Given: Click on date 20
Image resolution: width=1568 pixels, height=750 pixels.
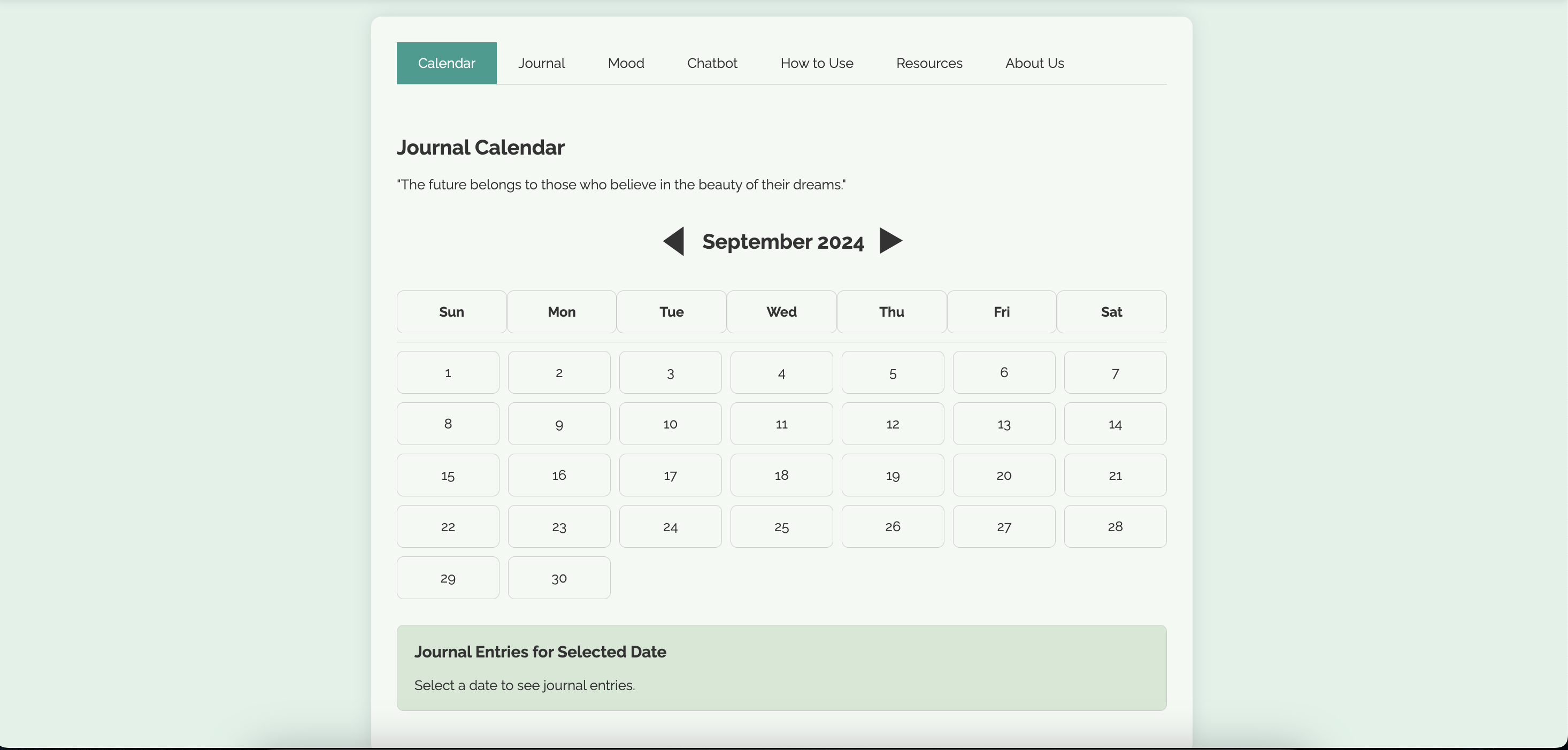Looking at the screenshot, I should 1004,475.
